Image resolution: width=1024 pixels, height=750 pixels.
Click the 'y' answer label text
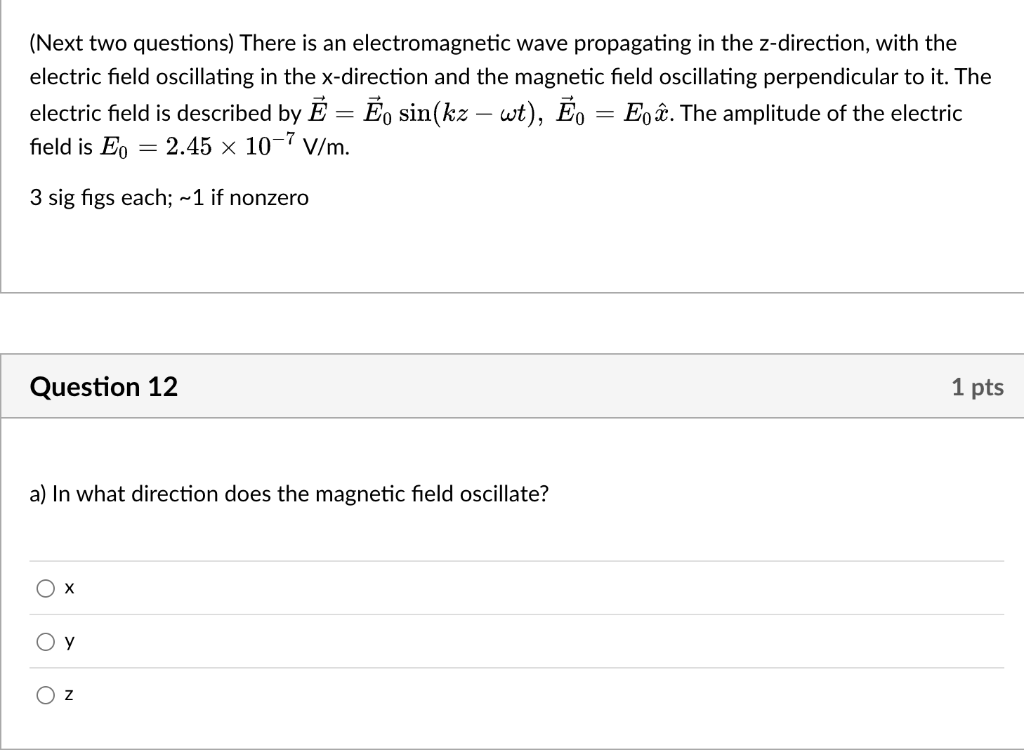click(69, 643)
